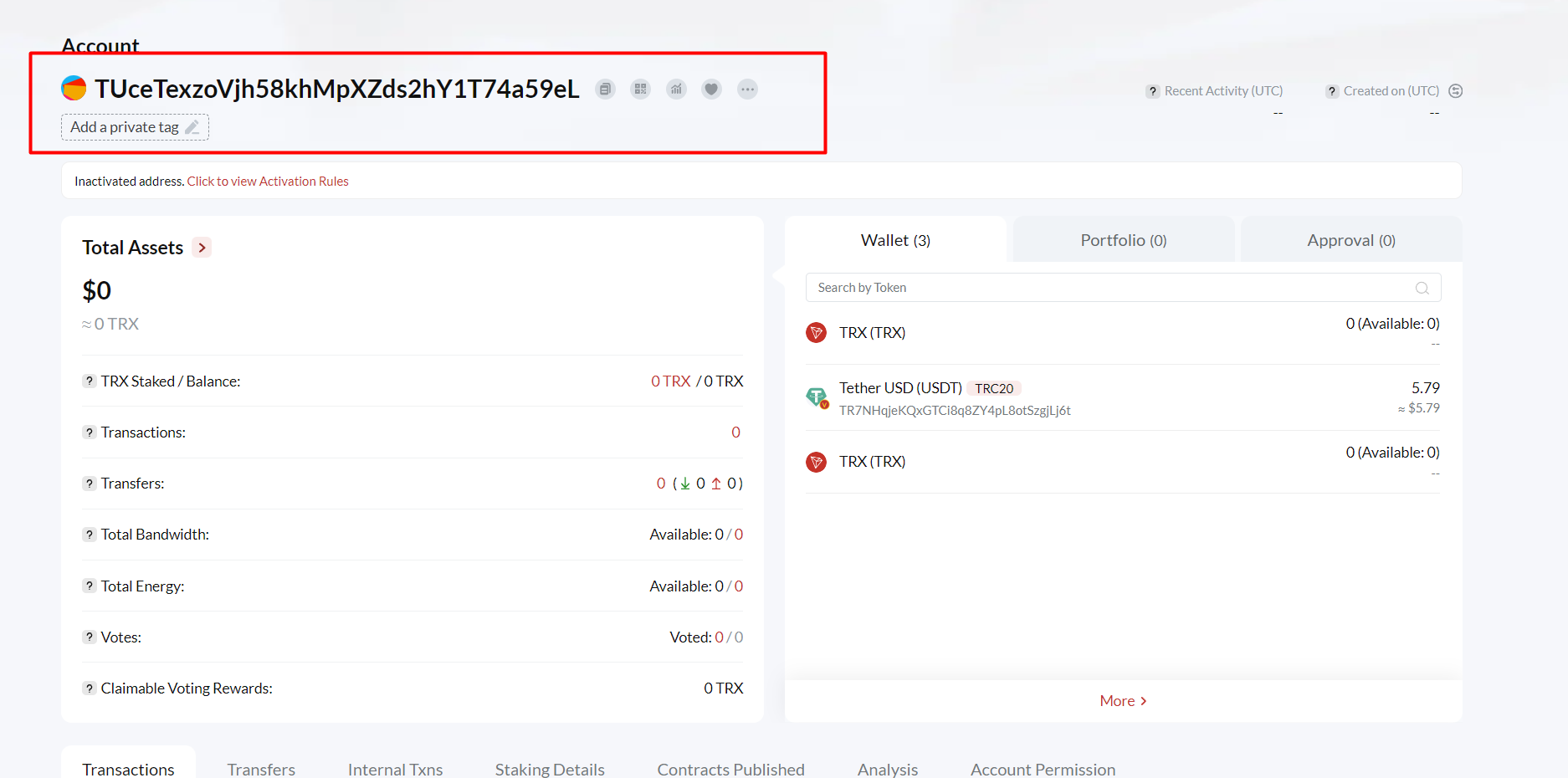Click the $0 total assets value

tap(96, 290)
